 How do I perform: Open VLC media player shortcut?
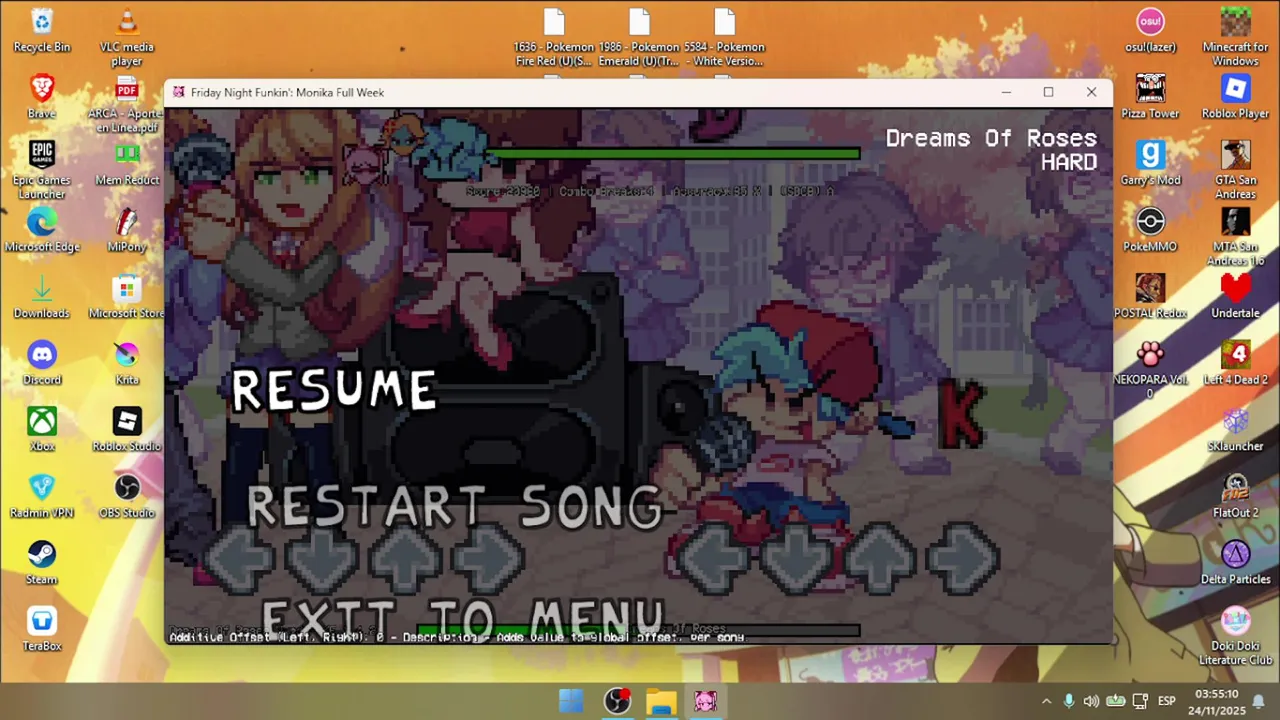tap(127, 37)
